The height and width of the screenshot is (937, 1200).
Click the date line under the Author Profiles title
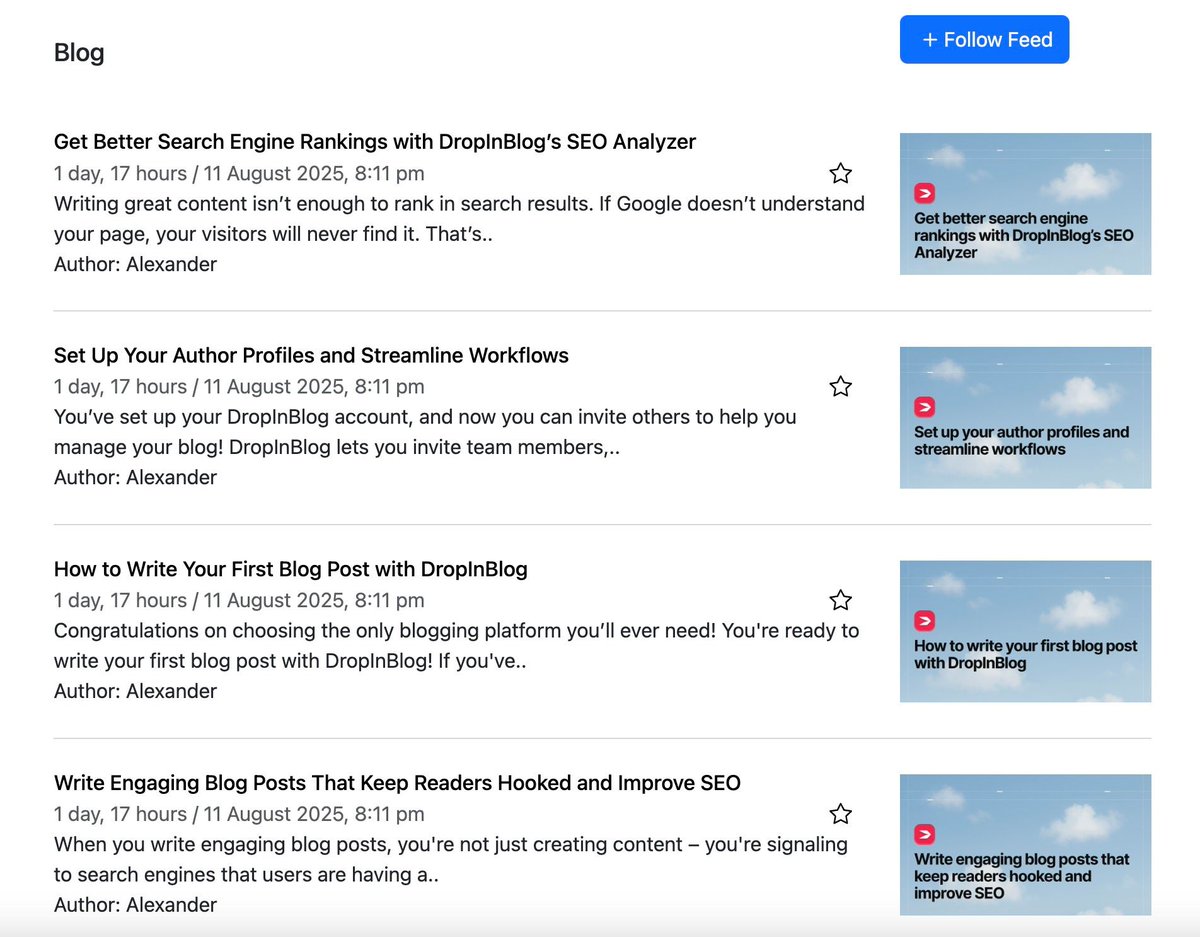coord(239,387)
